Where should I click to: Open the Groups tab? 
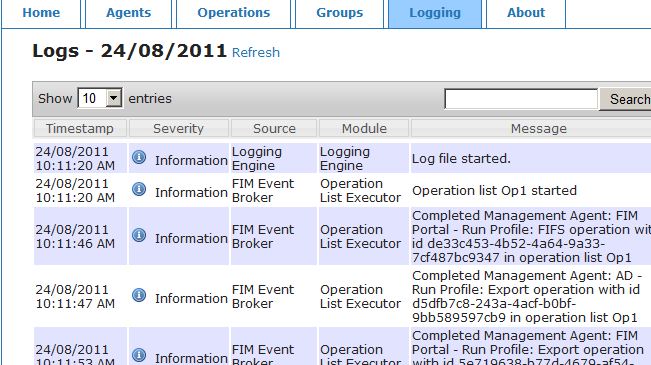coord(339,13)
